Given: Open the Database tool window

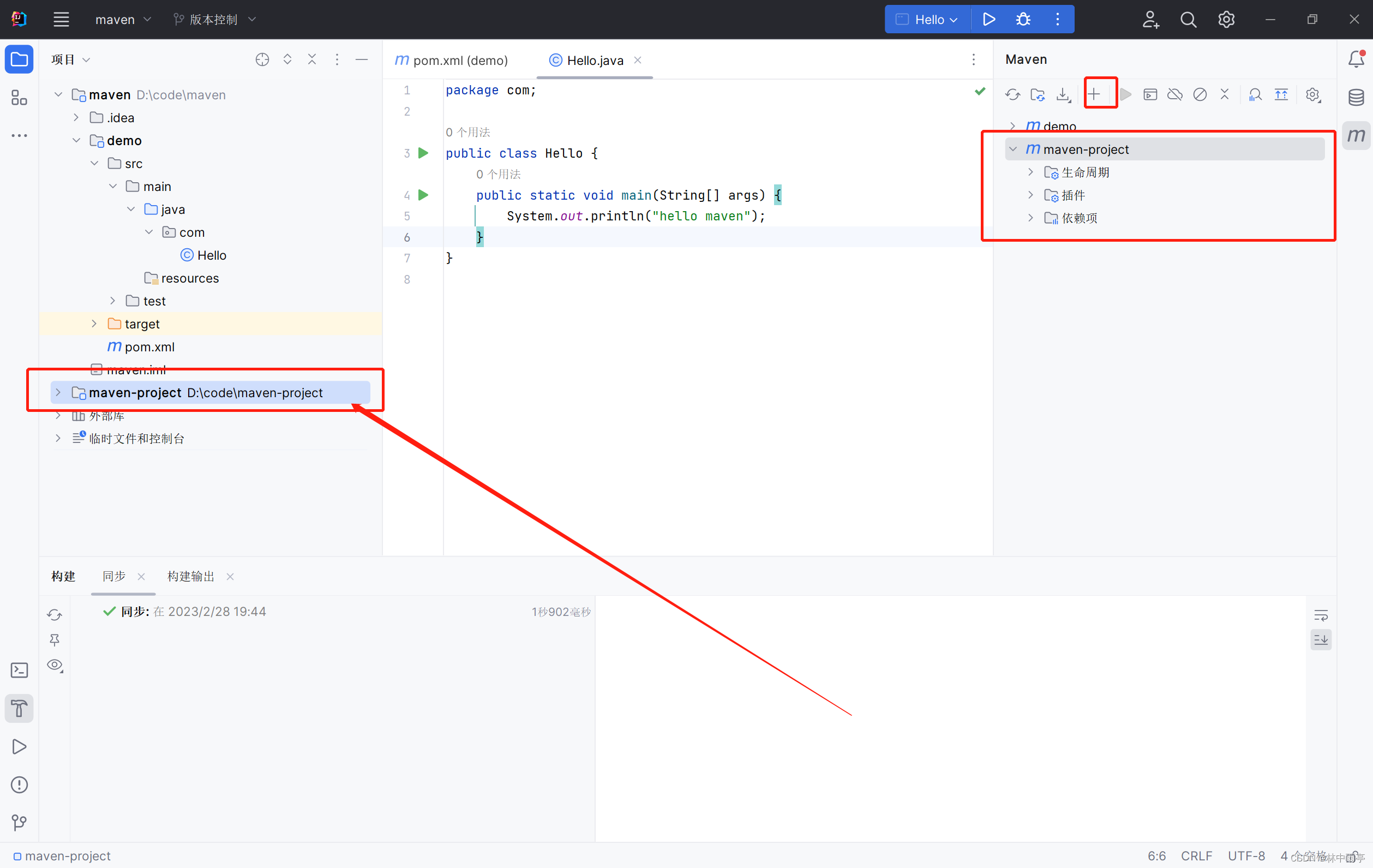Looking at the screenshot, I should pyautogui.click(x=1356, y=98).
